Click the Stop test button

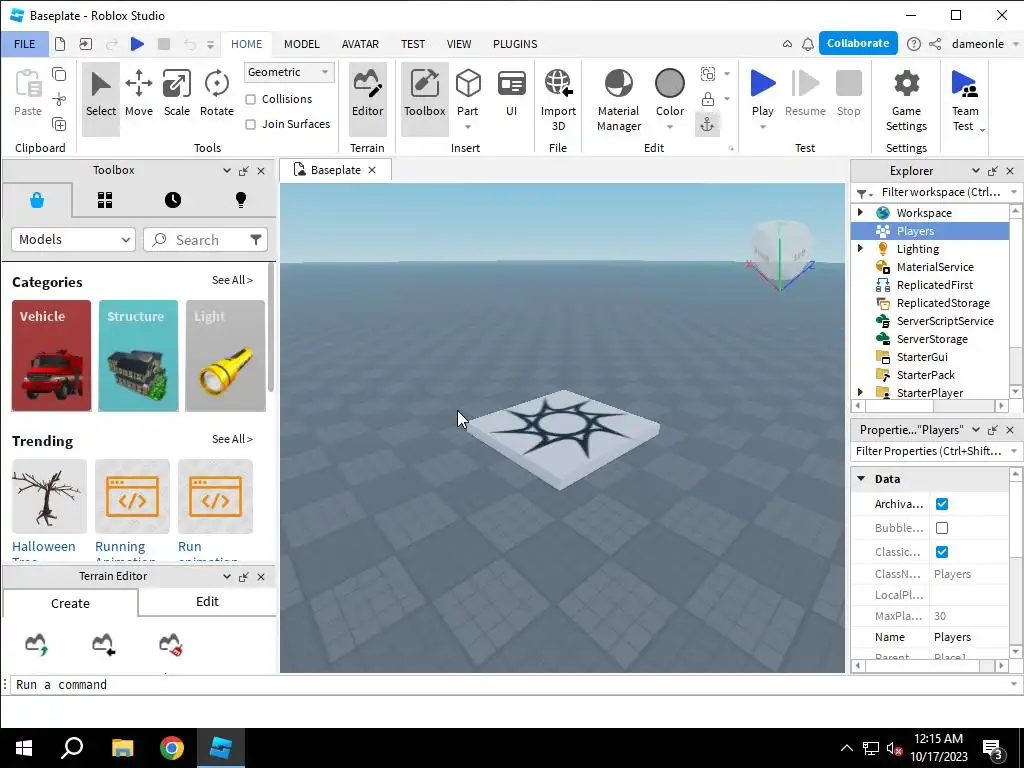click(x=848, y=93)
